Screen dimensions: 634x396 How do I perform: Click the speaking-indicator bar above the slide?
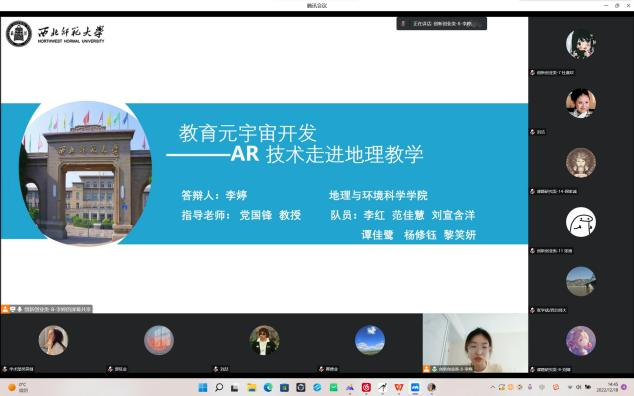[442, 23]
